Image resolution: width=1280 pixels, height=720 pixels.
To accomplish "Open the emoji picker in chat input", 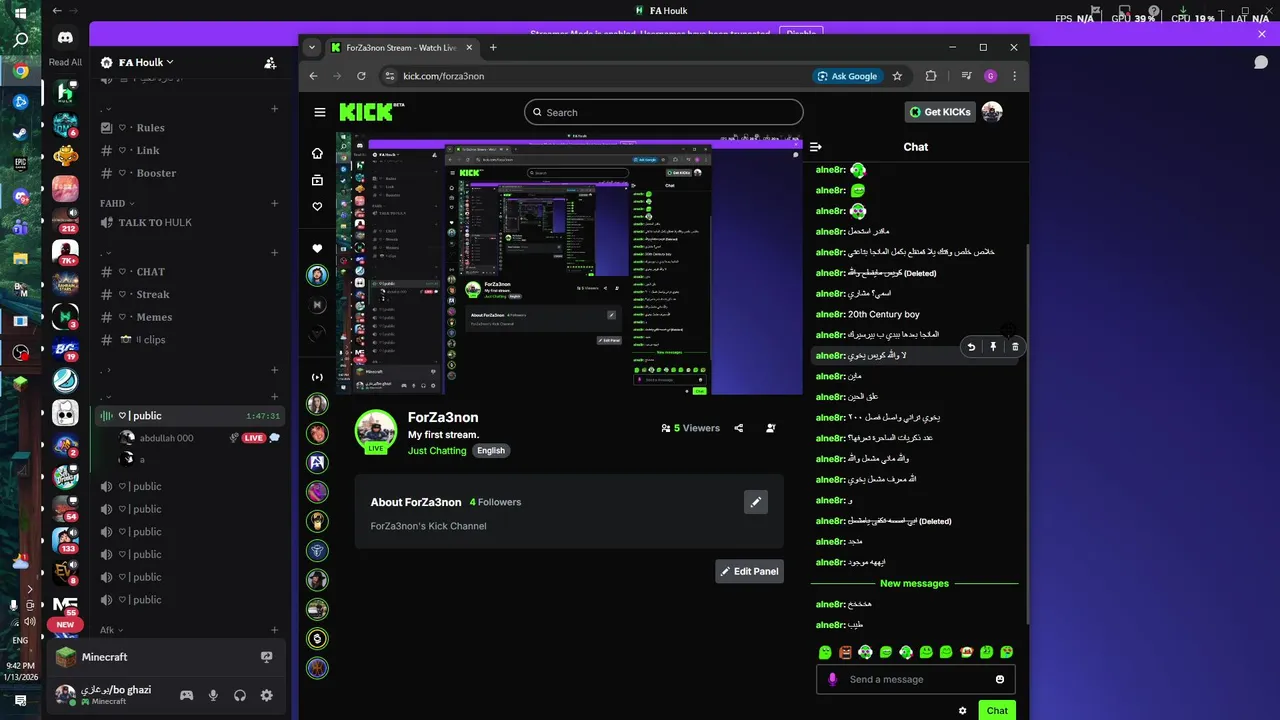I will coord(1000,679).
